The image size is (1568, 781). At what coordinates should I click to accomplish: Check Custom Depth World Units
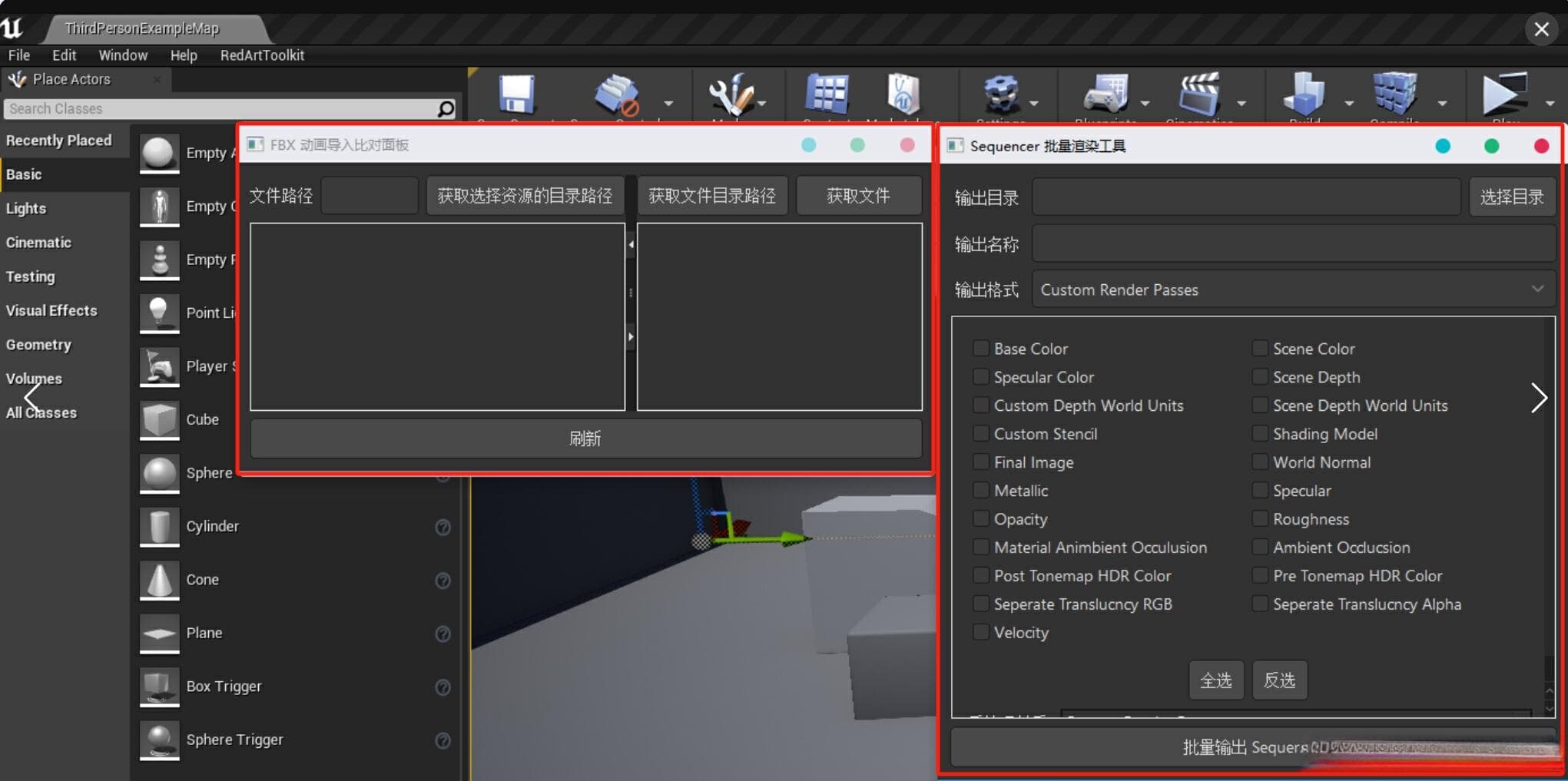coord(980,405)
